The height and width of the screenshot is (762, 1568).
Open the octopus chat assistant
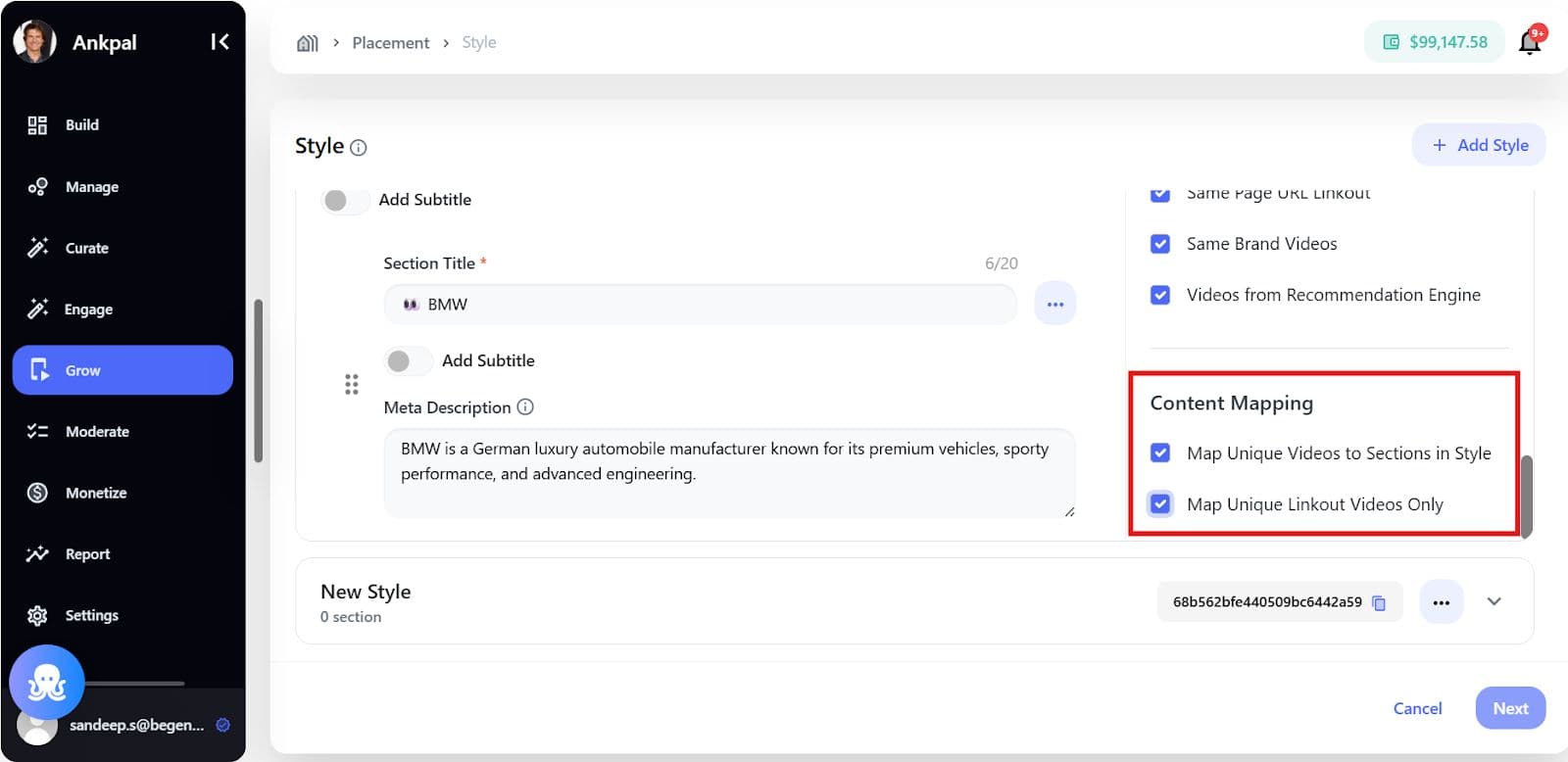click(46, 682)
